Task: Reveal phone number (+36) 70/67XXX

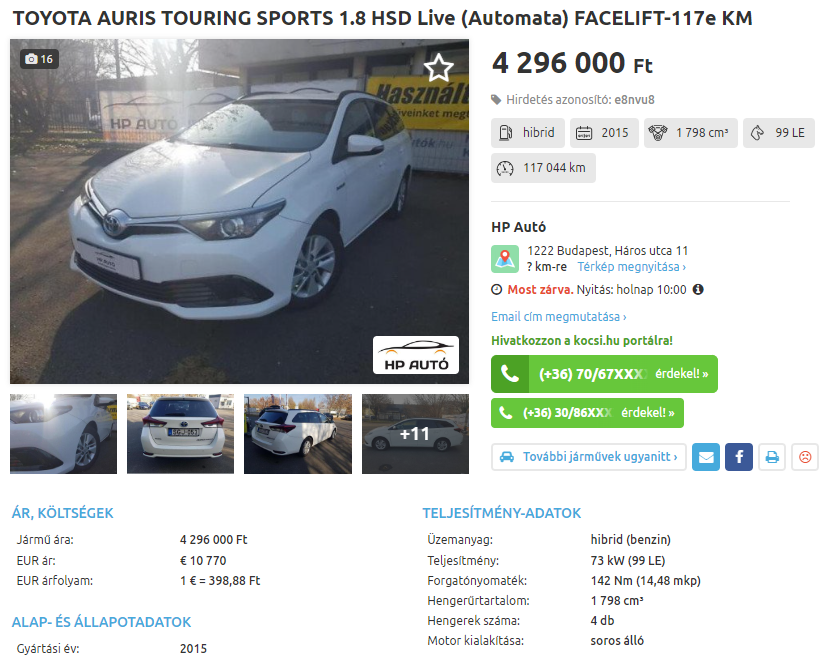Action: (604, 374)
